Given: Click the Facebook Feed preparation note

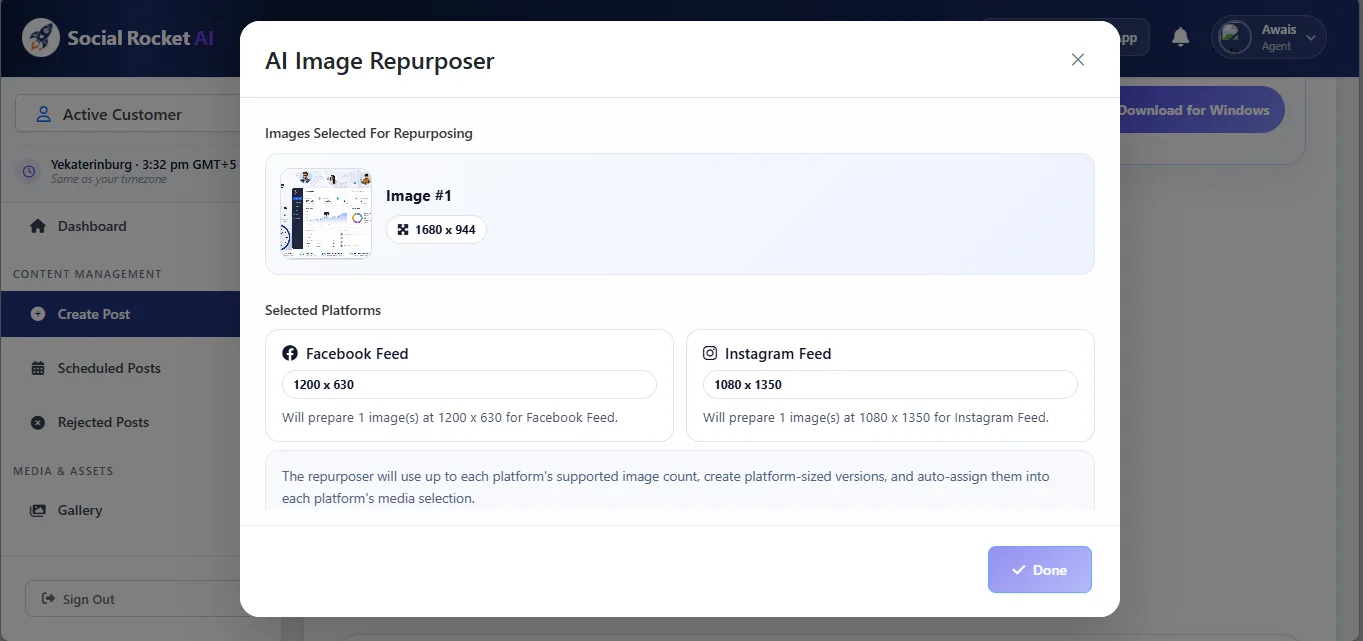Looking at the screenshot, I should tap(450, 417).
